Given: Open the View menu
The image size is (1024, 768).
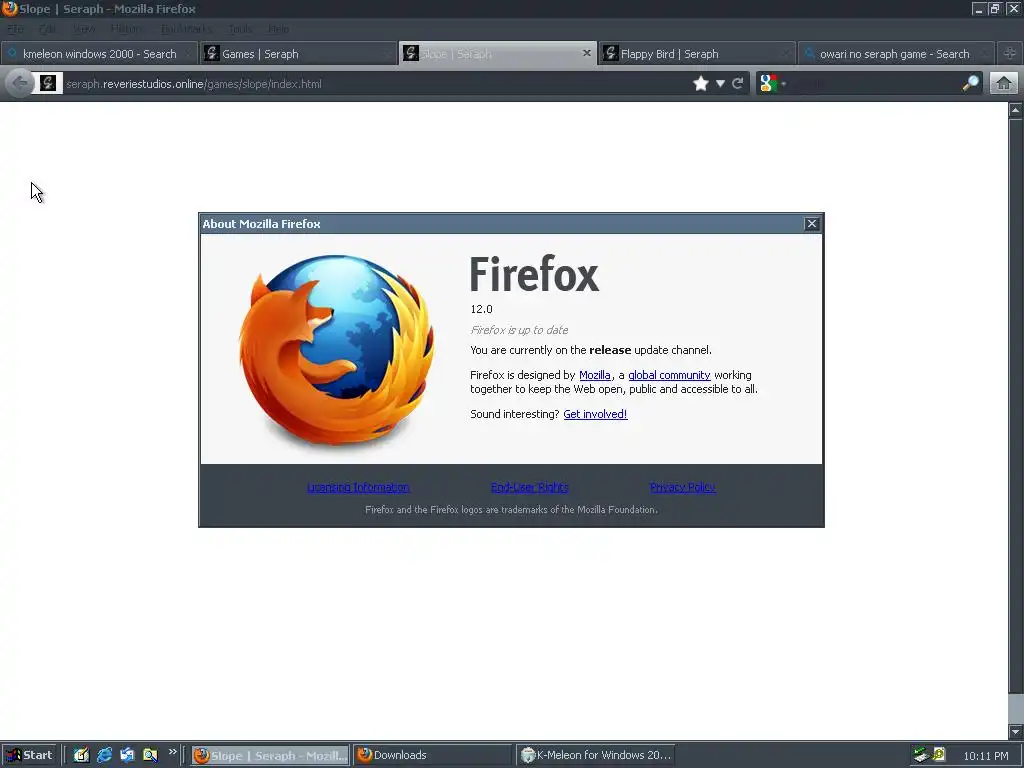Looking at the screenshot, I should point(84,29).
